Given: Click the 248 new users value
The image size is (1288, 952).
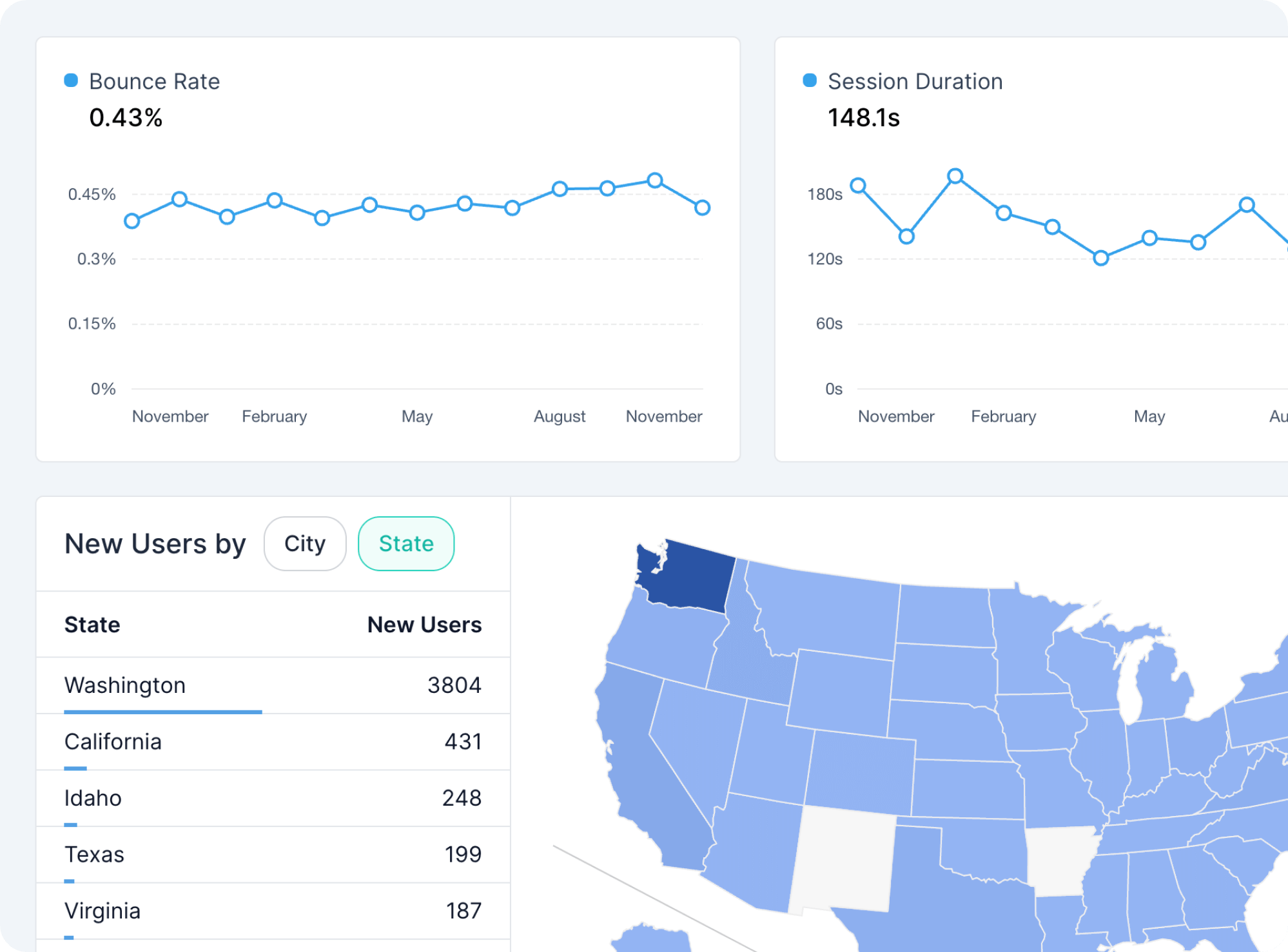Looking at the screenshot, I should pyautogui.click(x=462, y=798).
